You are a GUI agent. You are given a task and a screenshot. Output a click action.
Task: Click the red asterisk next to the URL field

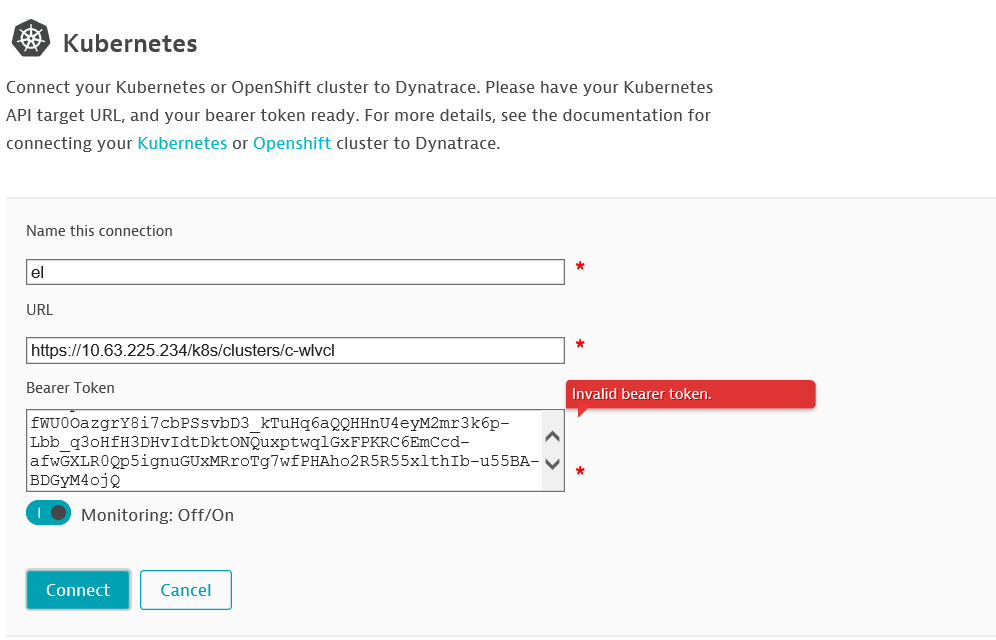(580, 347)
